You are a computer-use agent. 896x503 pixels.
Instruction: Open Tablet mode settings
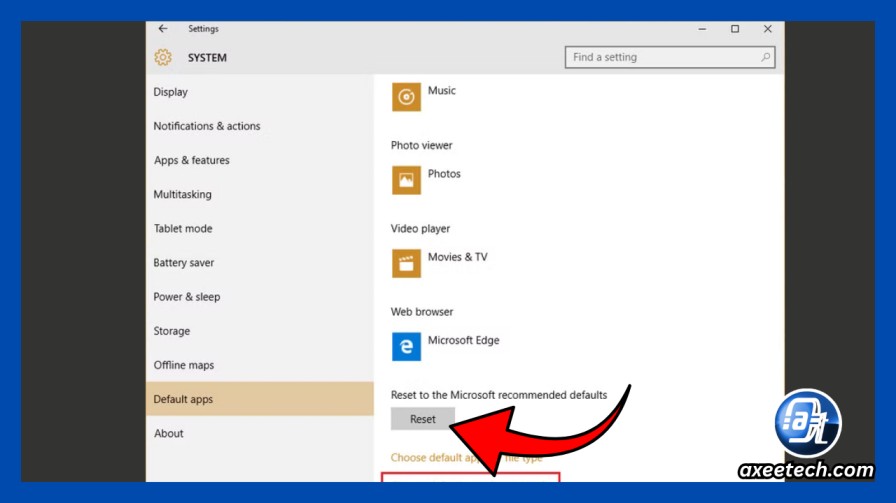pyautogui.click(x=183, y=229)
